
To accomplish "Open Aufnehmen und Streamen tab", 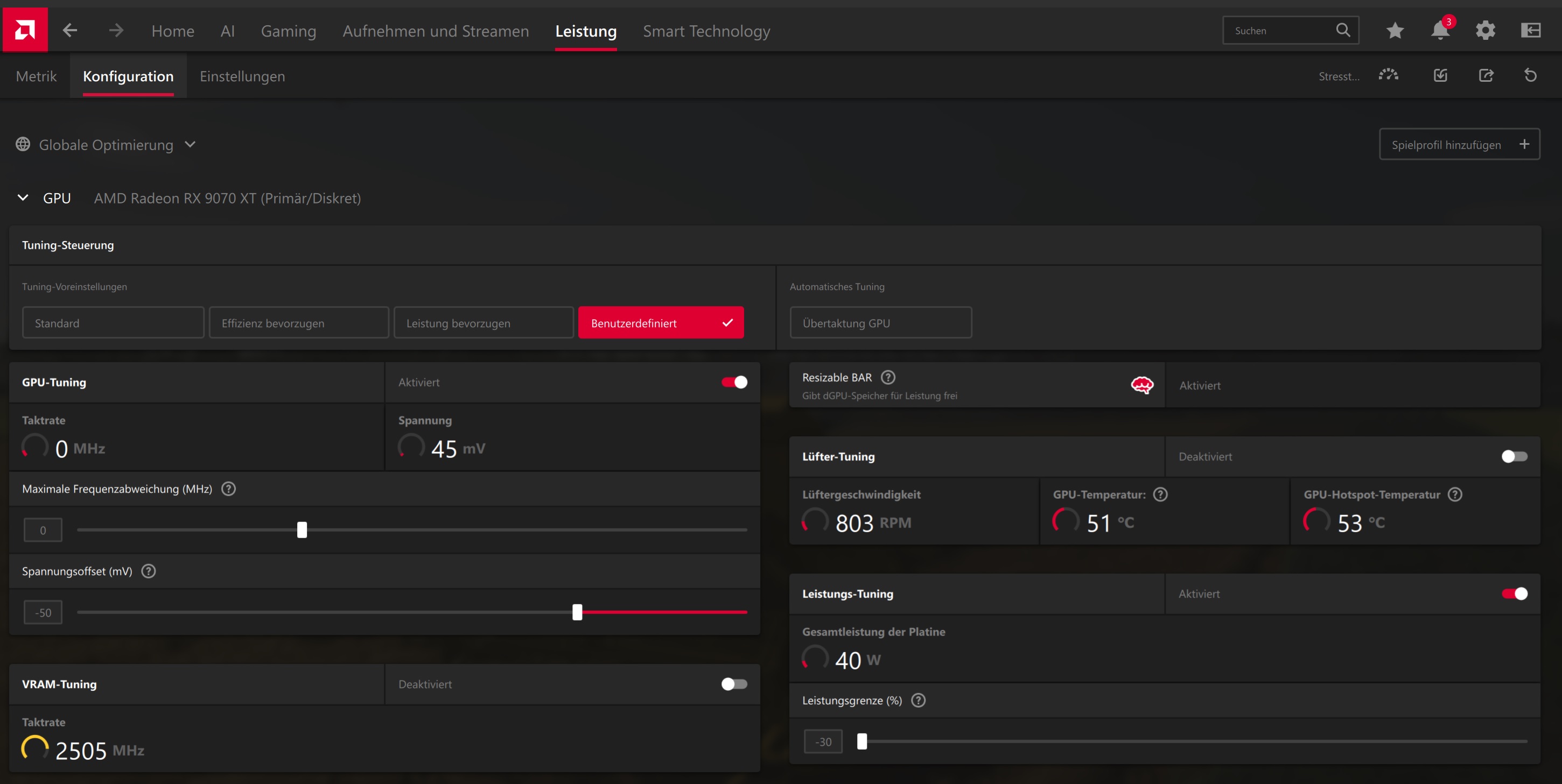I will (436, 31).
